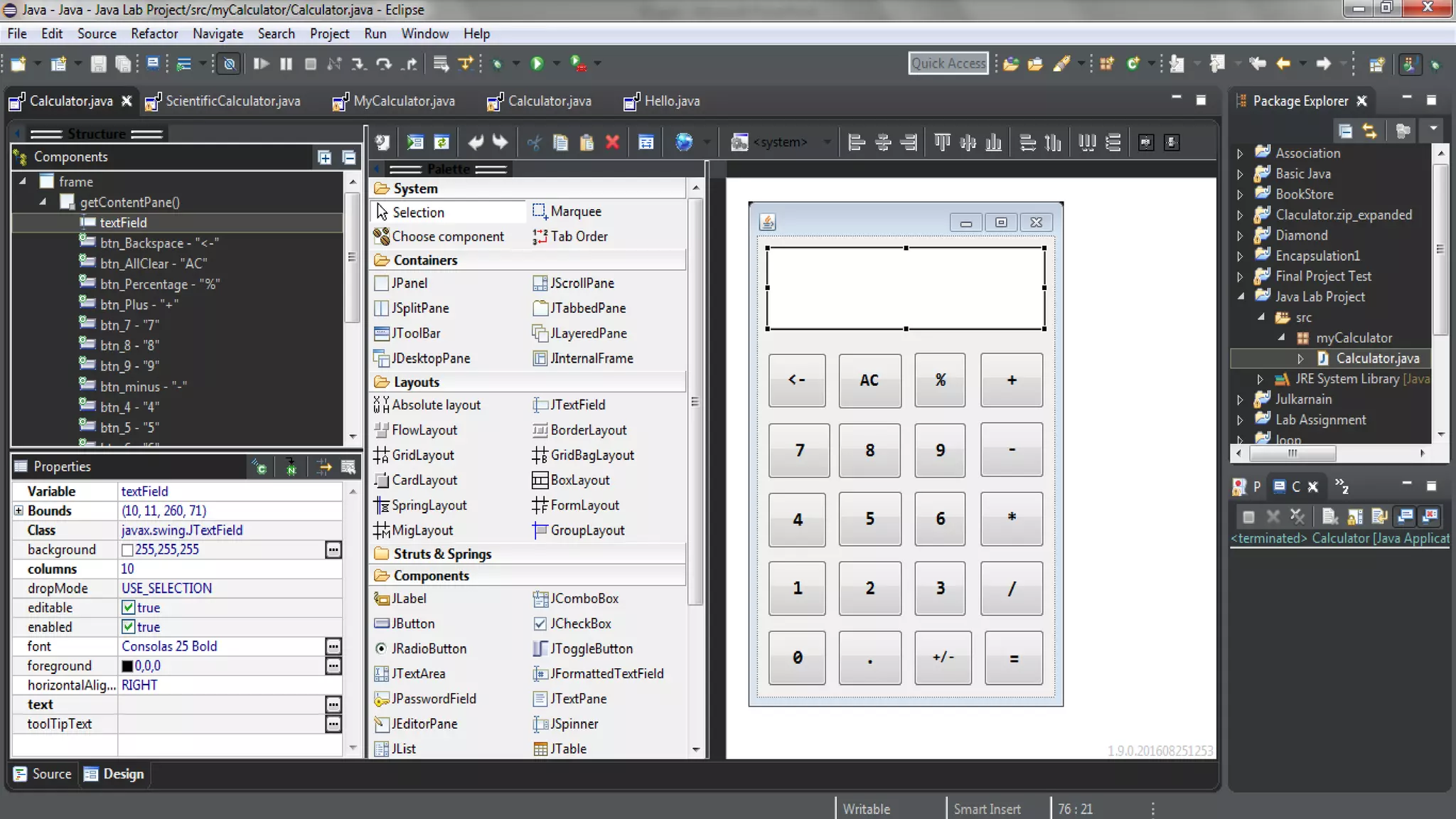The height and width of the screenshot is (819, 1456).
Task: Toggle the editable property checkbox
Action: click(128, 608)
